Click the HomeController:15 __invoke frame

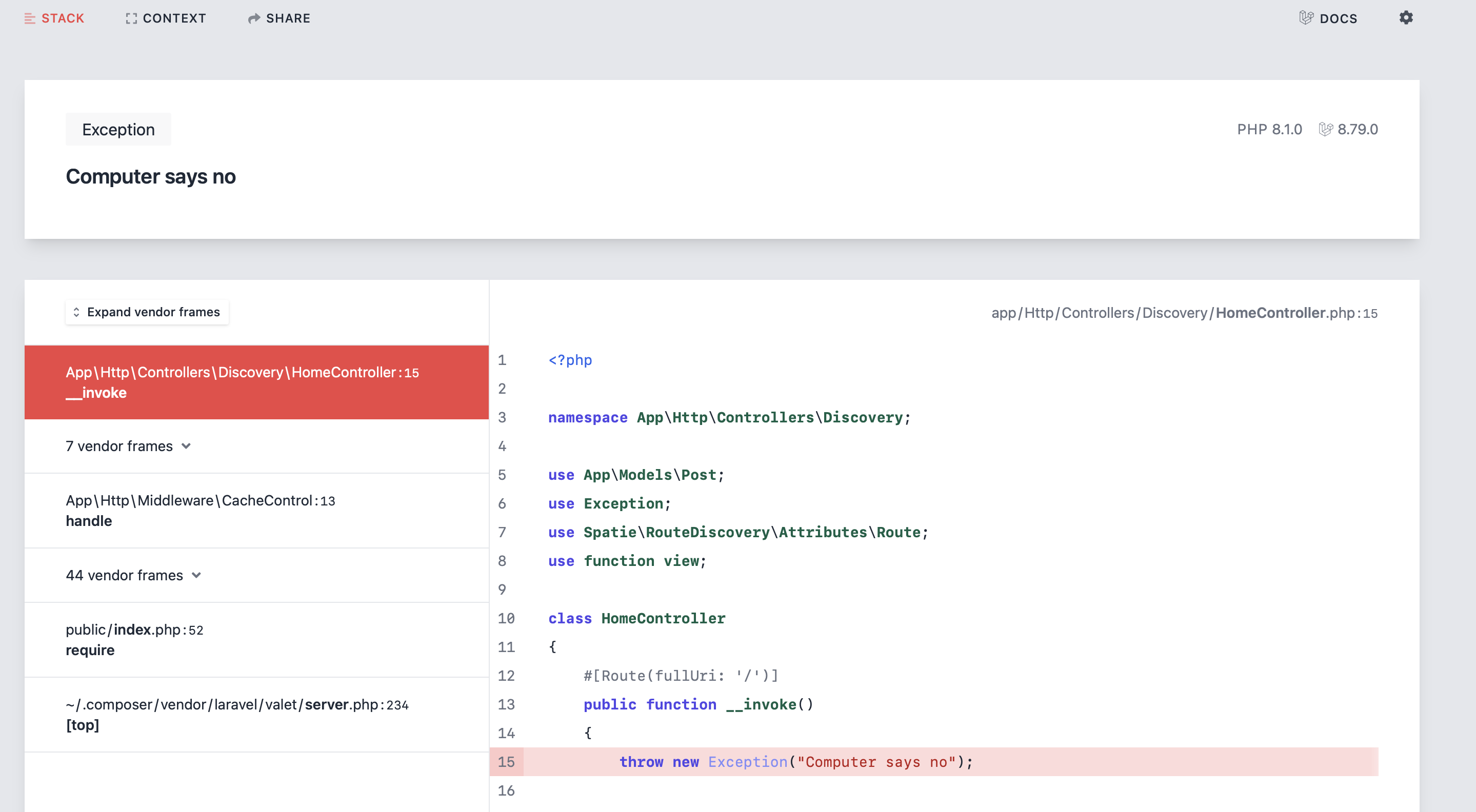click(x=255, y=382)
